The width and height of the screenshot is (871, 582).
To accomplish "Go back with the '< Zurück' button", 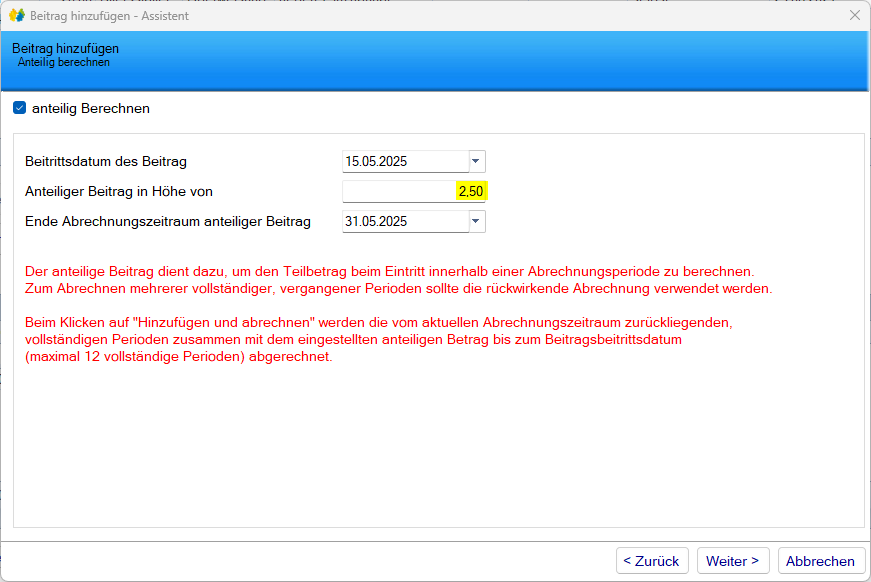I will pyautogui.click(x=651, y=561).
